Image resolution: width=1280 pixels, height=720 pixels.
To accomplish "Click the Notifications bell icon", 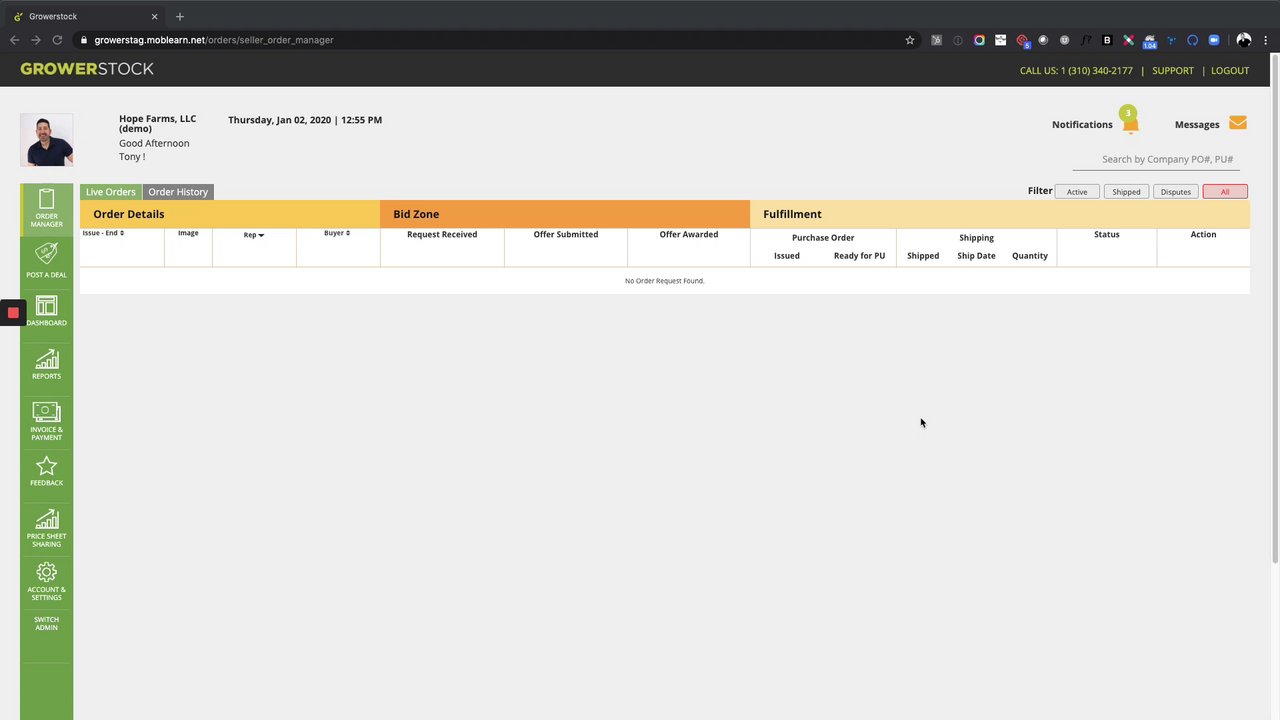I will 1130,124.
